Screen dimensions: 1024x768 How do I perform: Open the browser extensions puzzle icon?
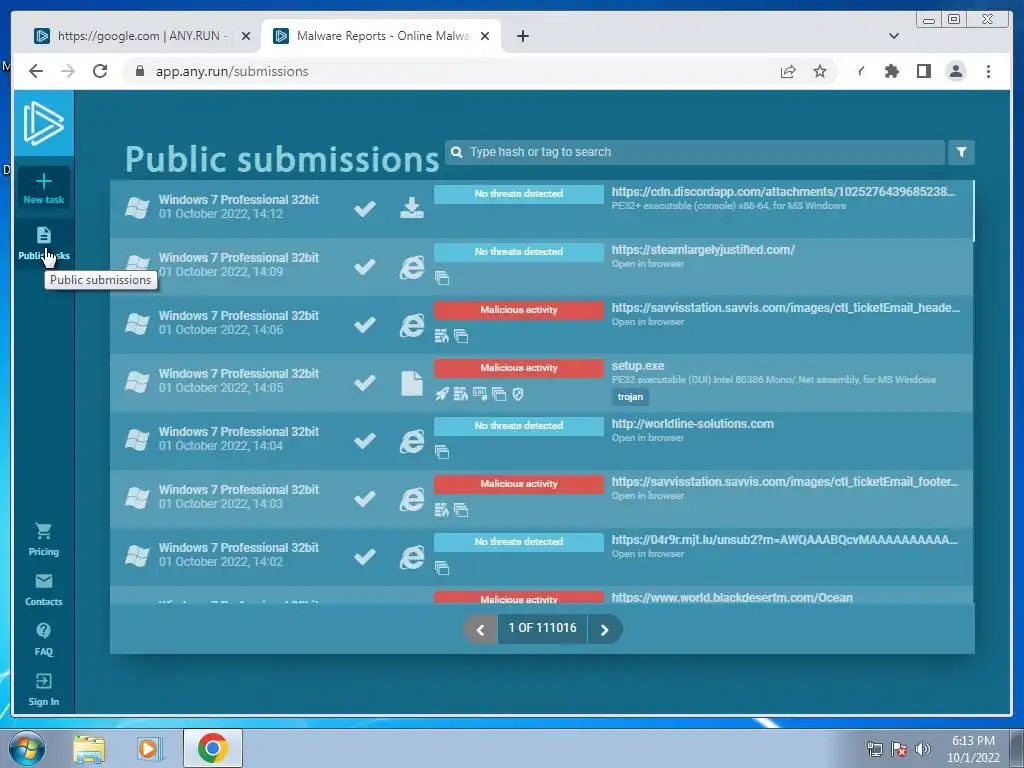(891, 71)
